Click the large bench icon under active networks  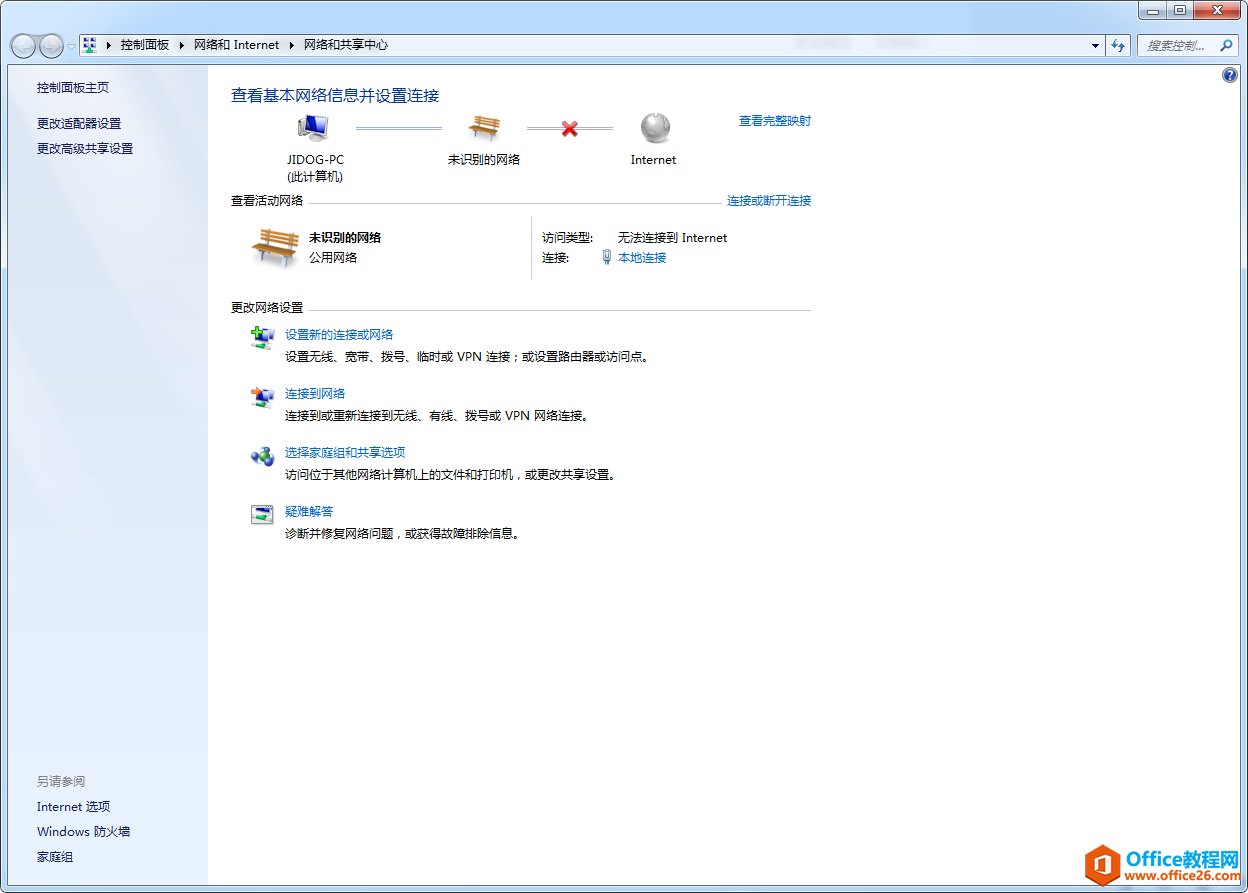tap(275, 247)
